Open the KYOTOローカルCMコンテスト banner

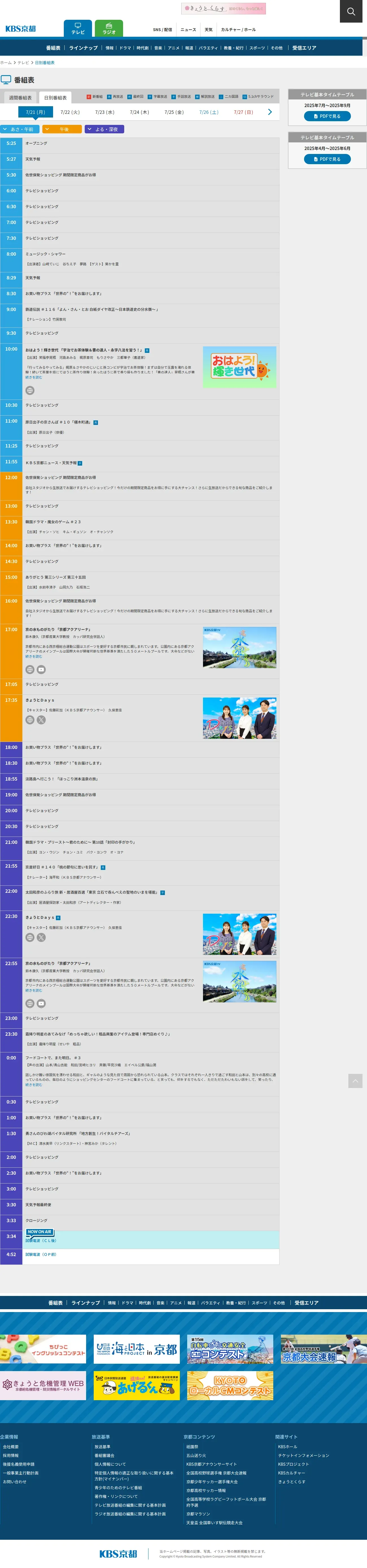coord(230,1385)
